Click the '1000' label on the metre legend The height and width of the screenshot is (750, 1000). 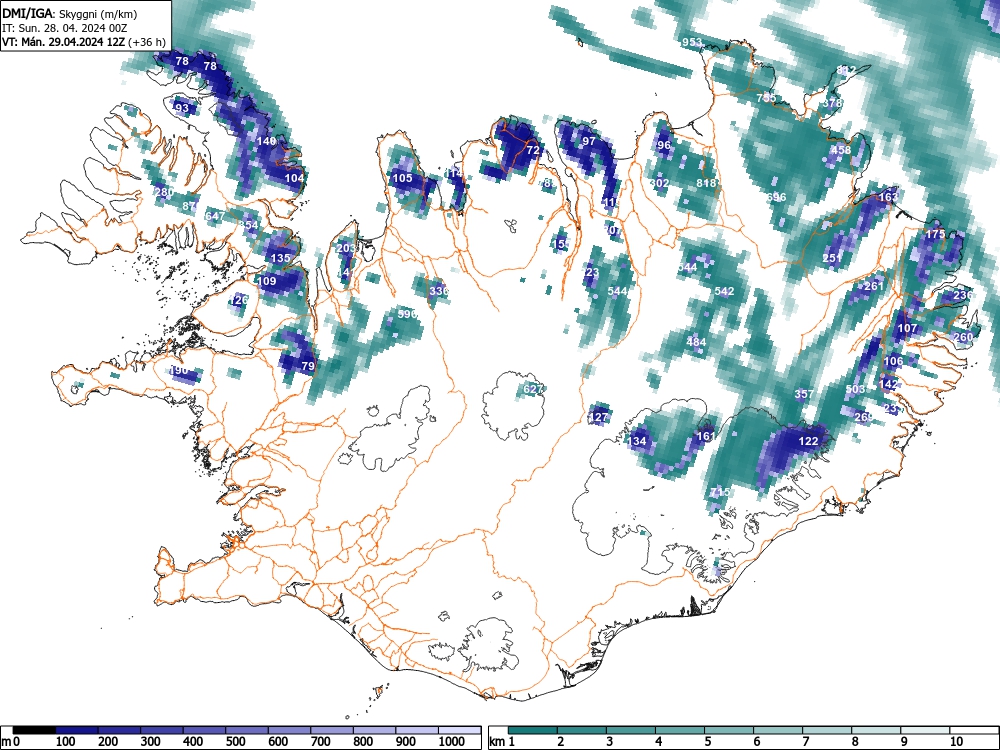[452, 742]
